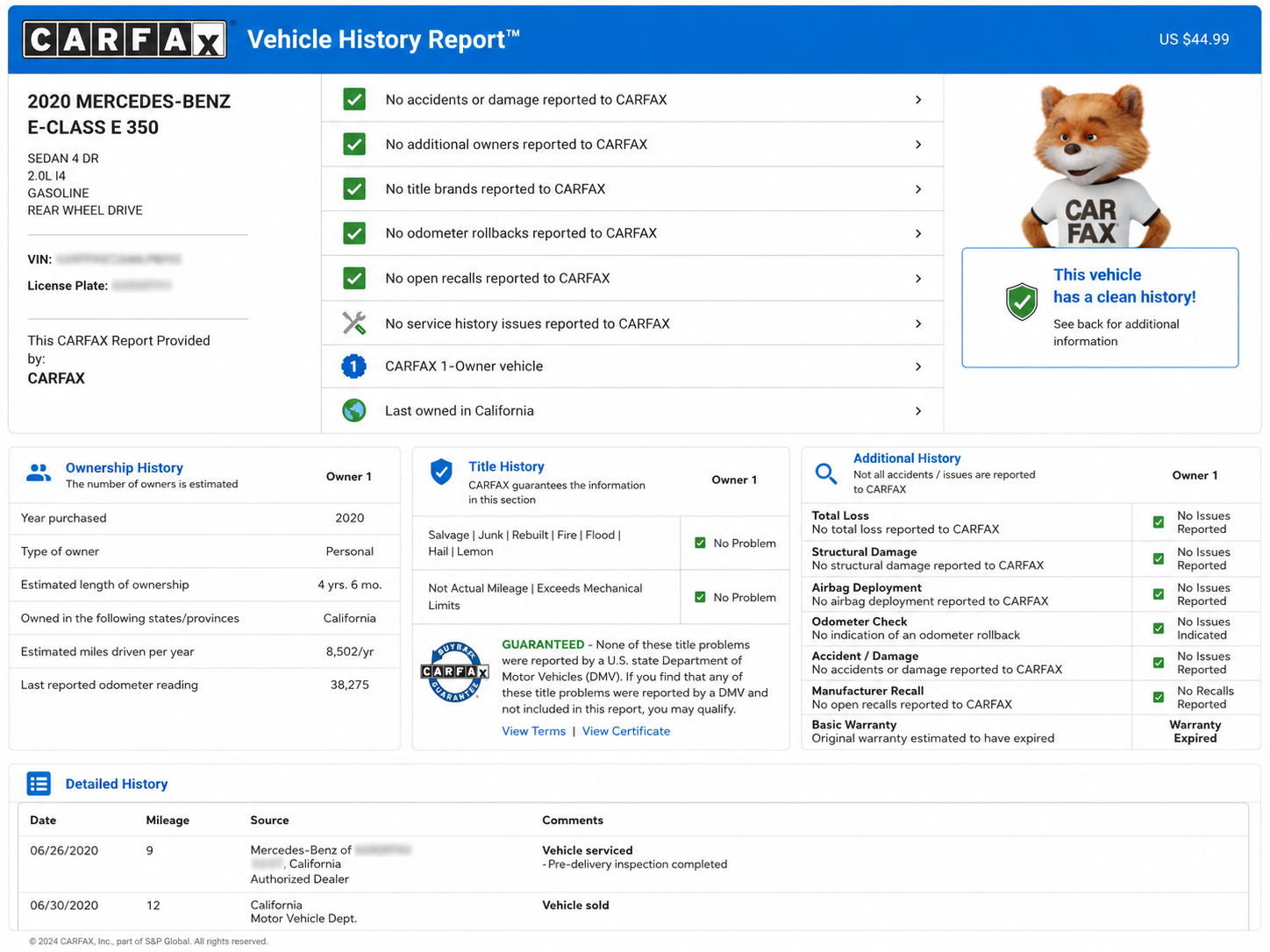
Task: Click the 2020 MERCEDES-BENZ E-CLASS E 350 title
Action: (x=129, y=114)
